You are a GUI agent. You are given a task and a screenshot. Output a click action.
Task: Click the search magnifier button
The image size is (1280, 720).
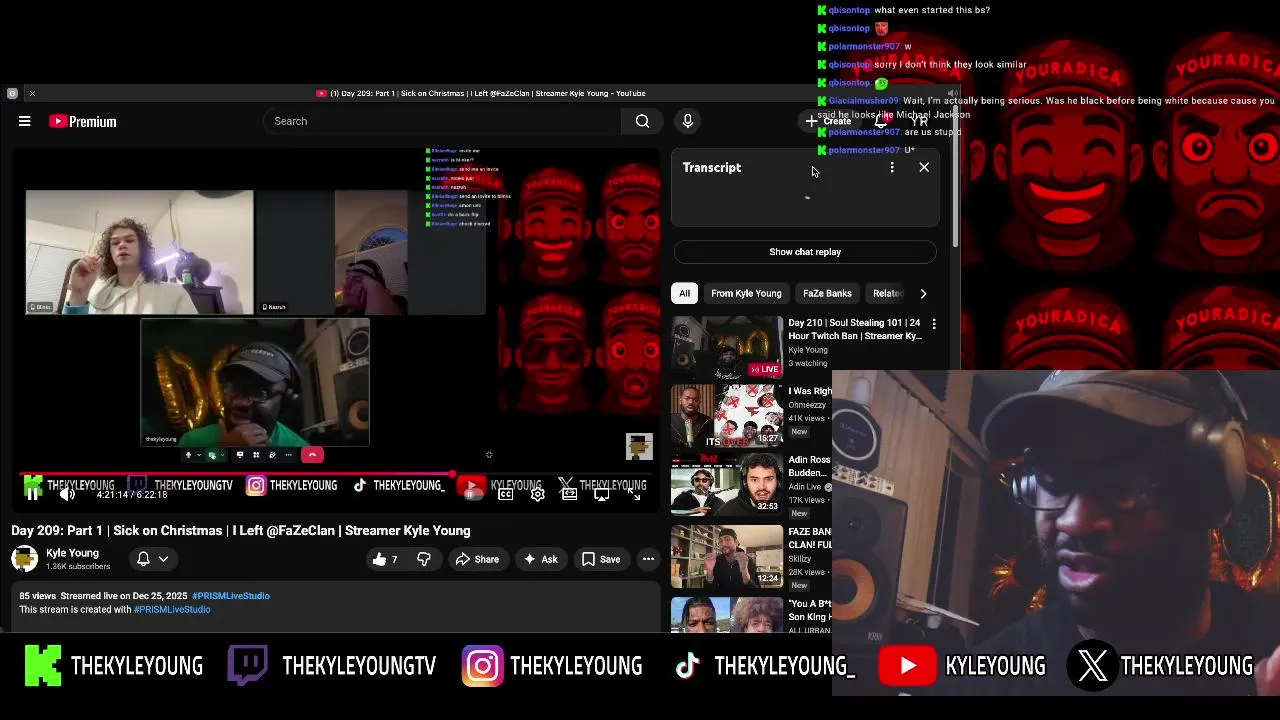pyautogui.click(x=642, y=121)
